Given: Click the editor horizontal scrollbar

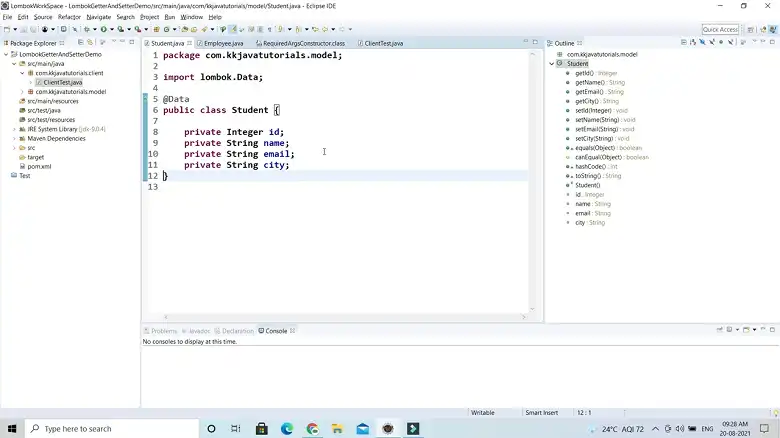Looking at the screenshot, I should click(344, 317).
